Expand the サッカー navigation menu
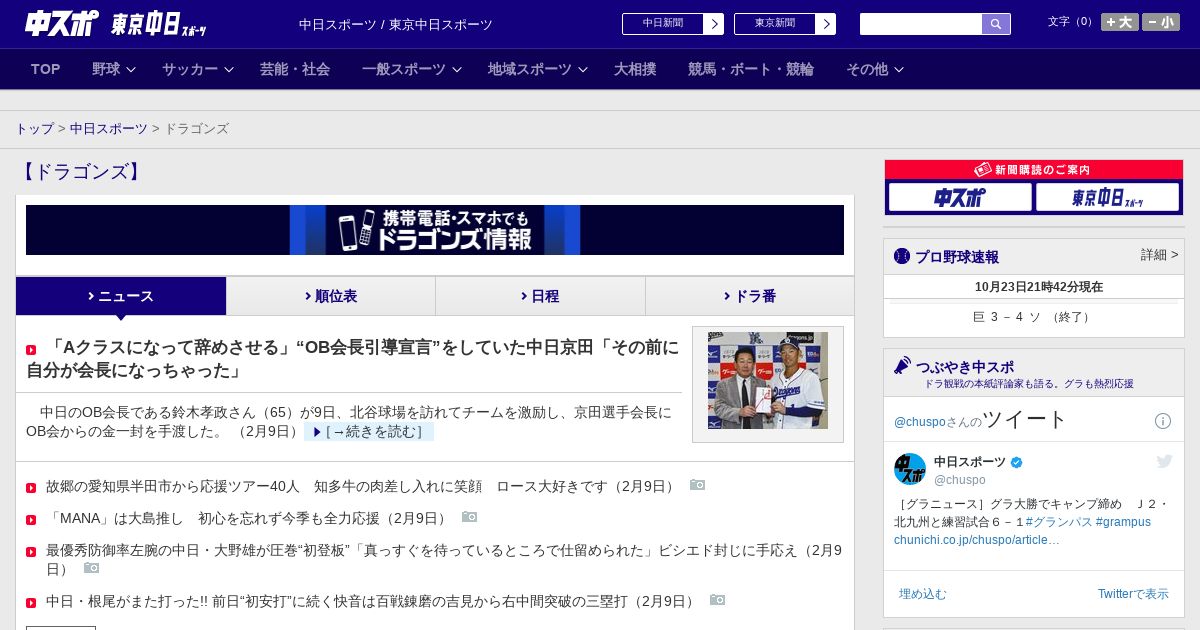Viewport: 1200px width, 630px height. point(198,69)
